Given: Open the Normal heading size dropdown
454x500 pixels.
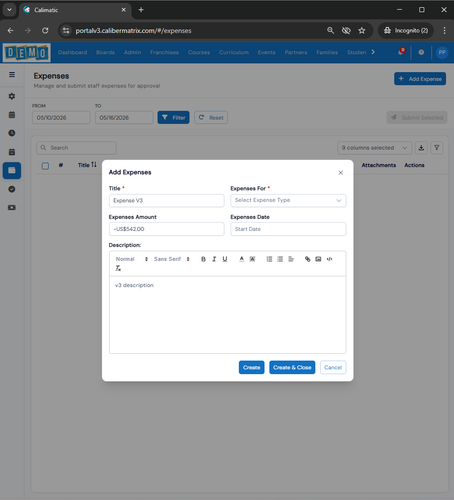Looking at the screenshot, I should (132, 259).
